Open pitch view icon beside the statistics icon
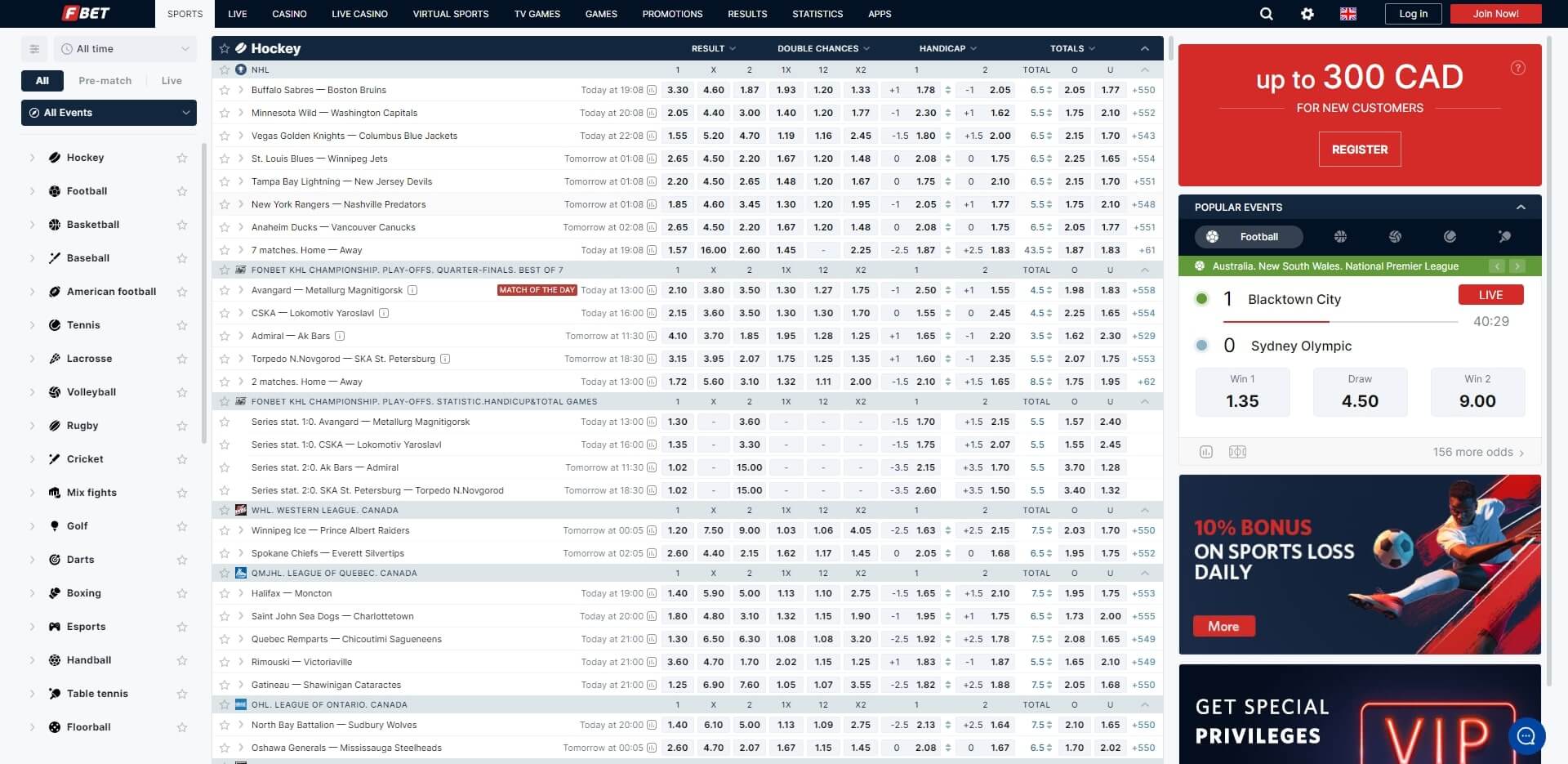This screenshot has width=1568, height=764. point(1237,452)
